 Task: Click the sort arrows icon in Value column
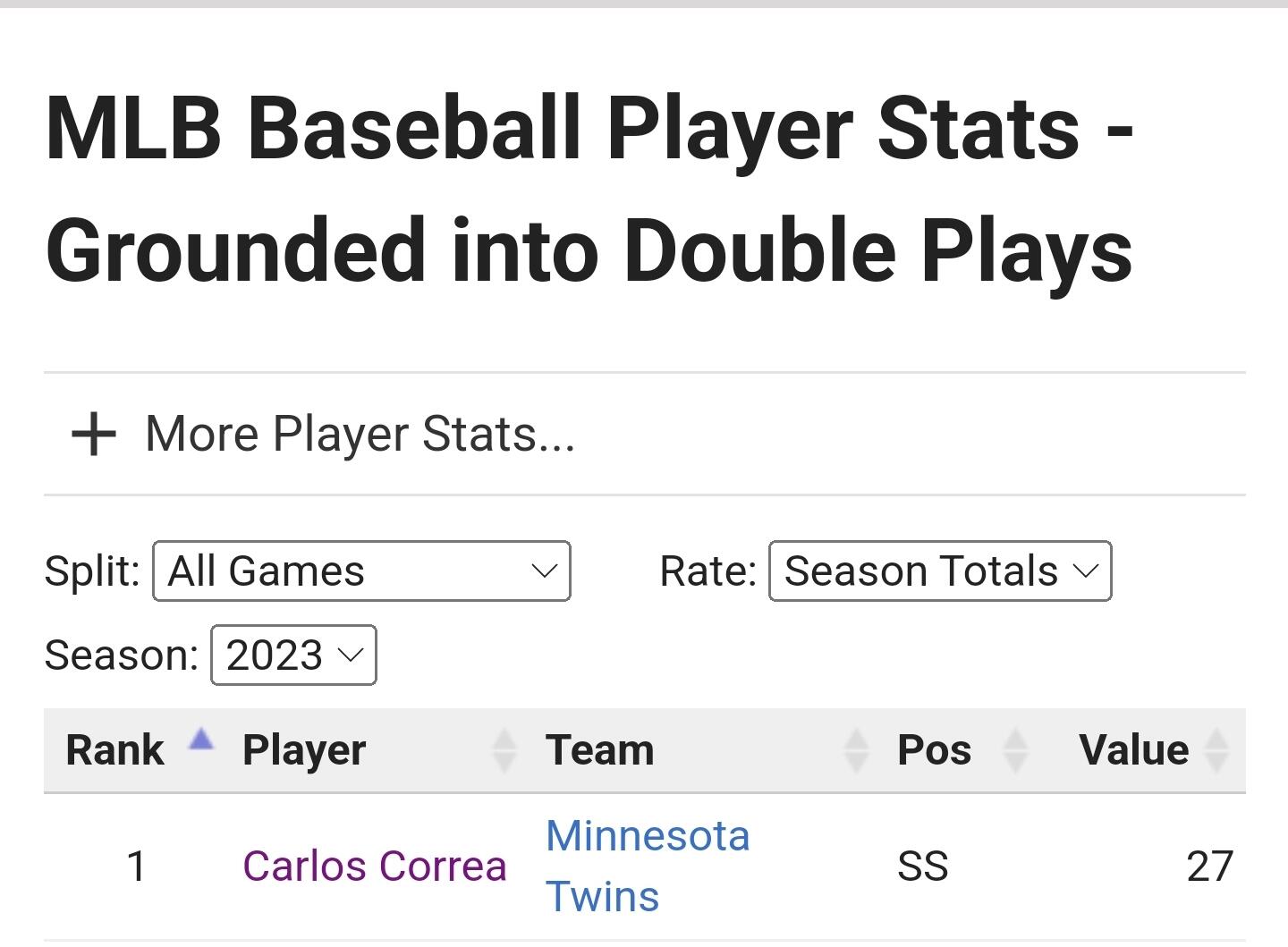(1216, 750)
